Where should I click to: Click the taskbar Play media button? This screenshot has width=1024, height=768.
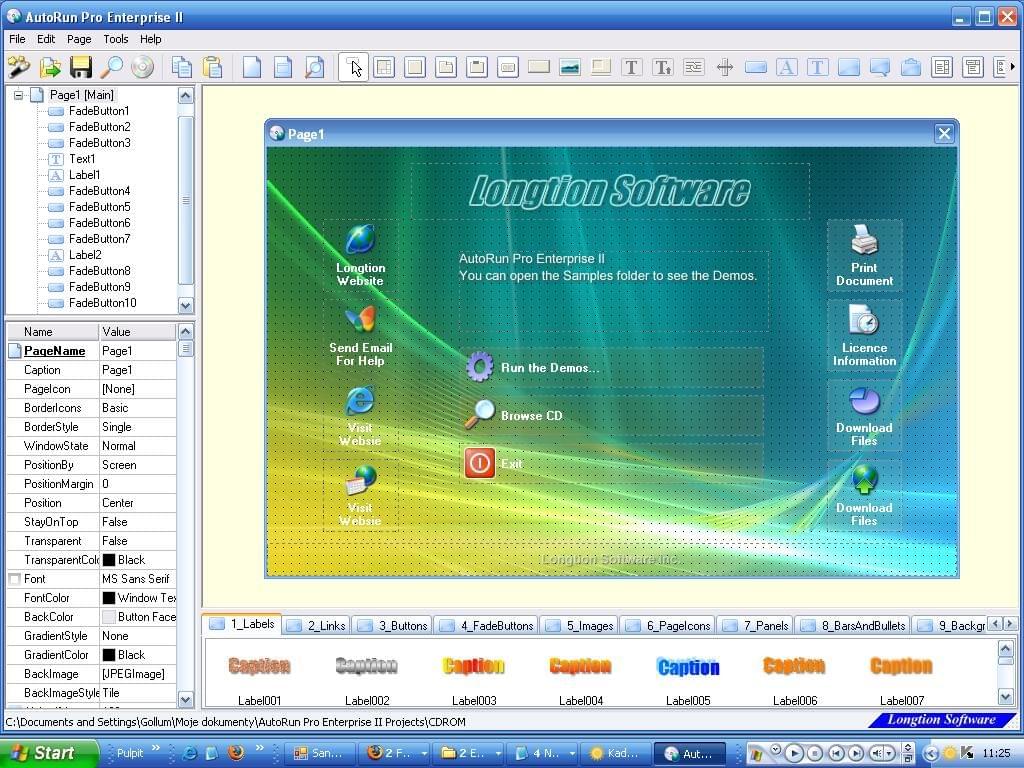(794, 753)
